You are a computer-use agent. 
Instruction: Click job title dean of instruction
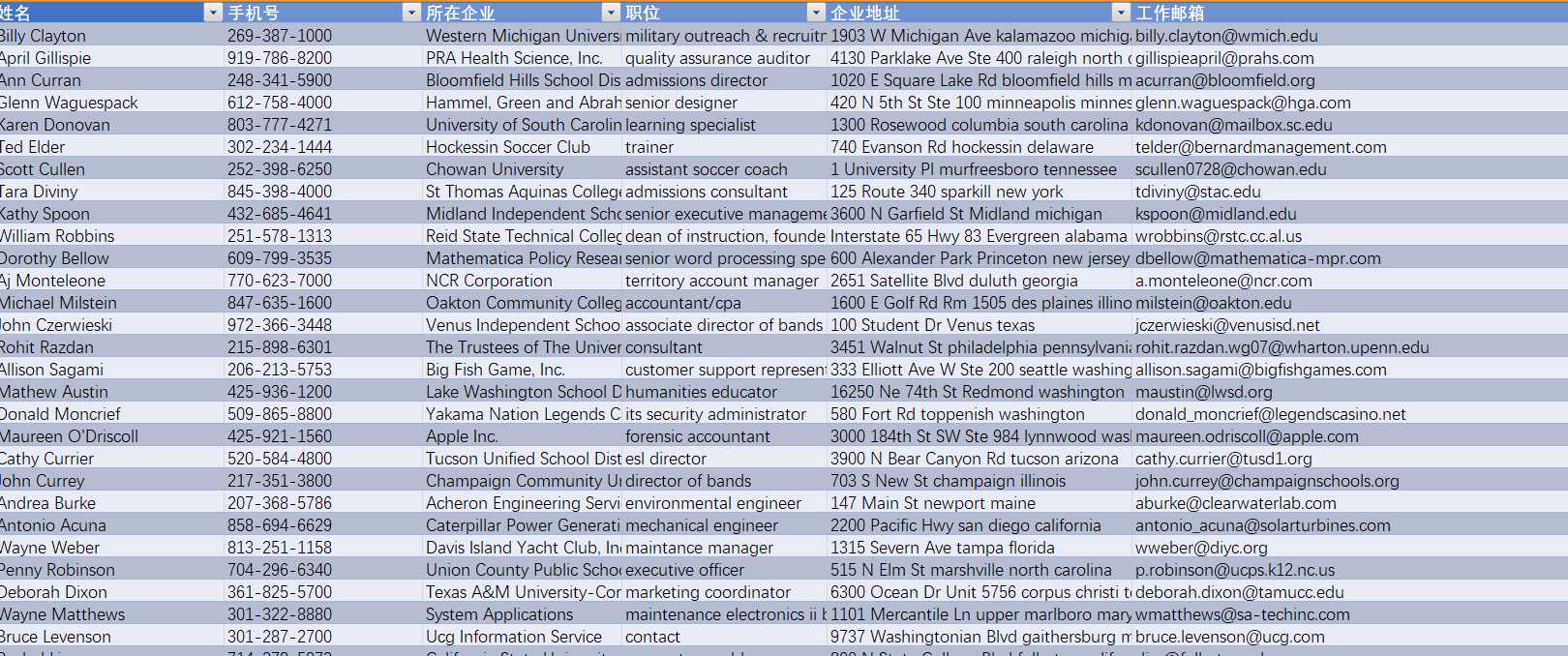tap(725, 236)
